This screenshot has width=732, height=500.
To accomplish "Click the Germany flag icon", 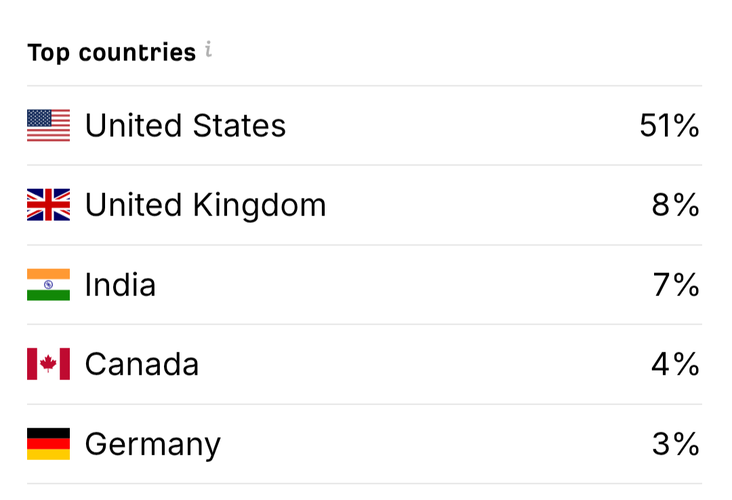I will pyautogui.click(x=49, y=444).
